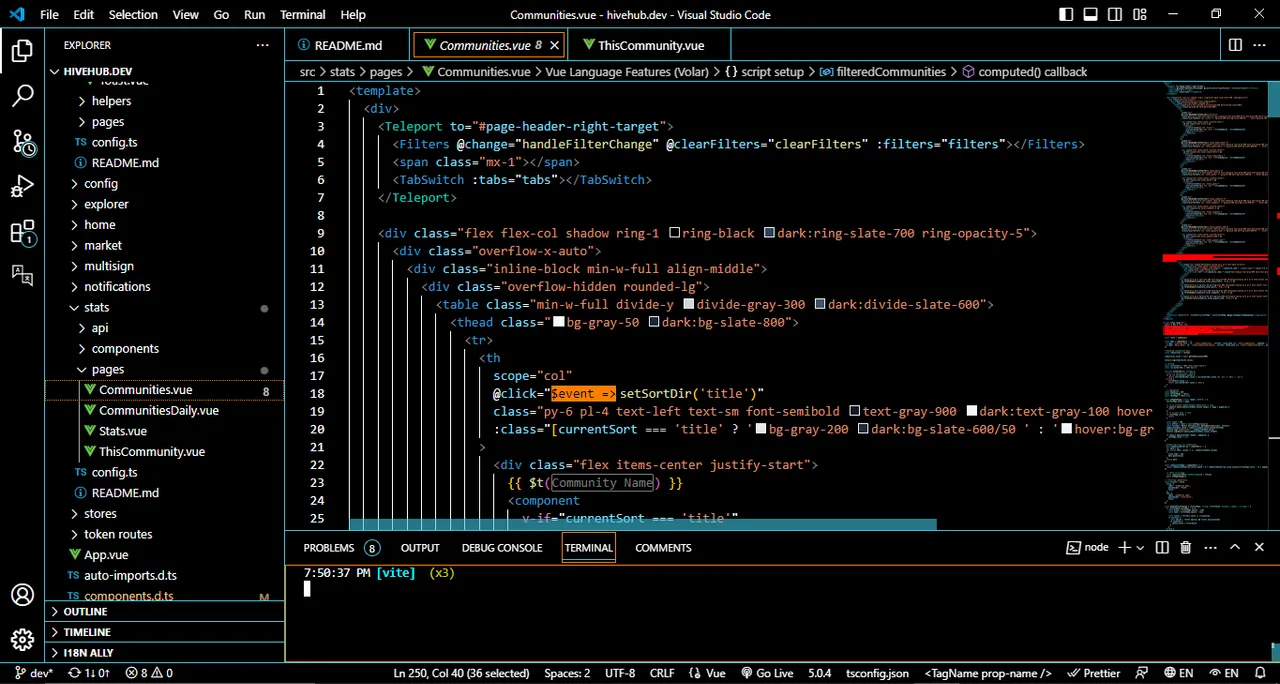Screen dimensions: 1280x684
Task: Split the editor right
Action: click(x=1235, y=45)
